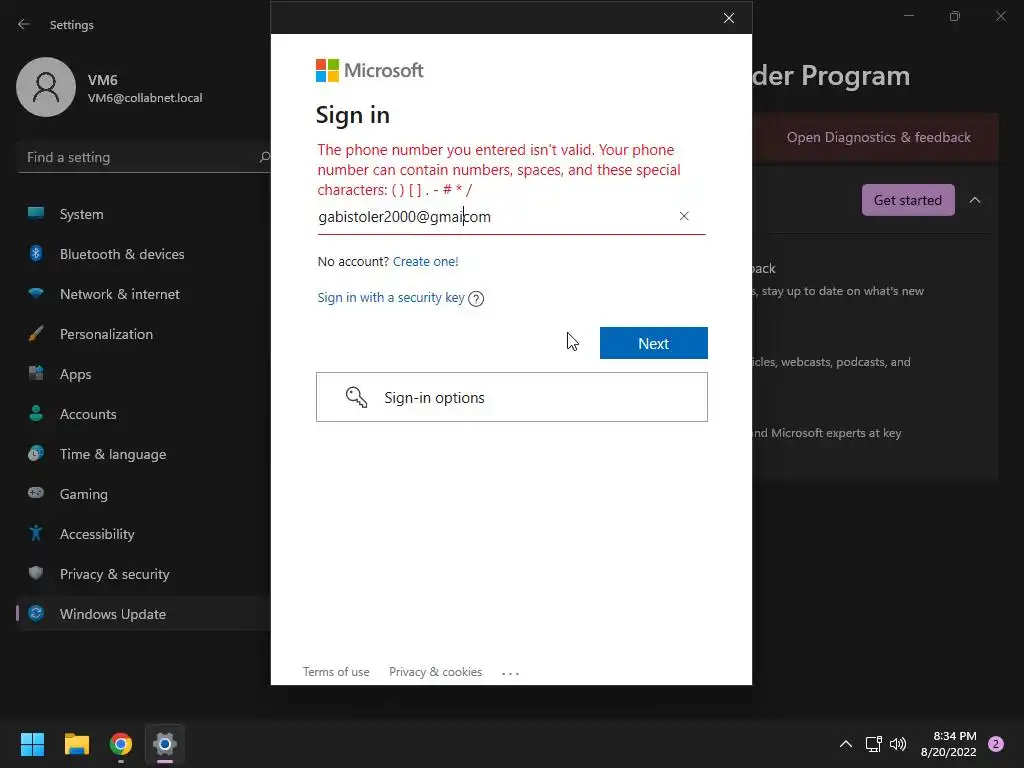Open Bluetooth & devices settings

click(144, 254)
